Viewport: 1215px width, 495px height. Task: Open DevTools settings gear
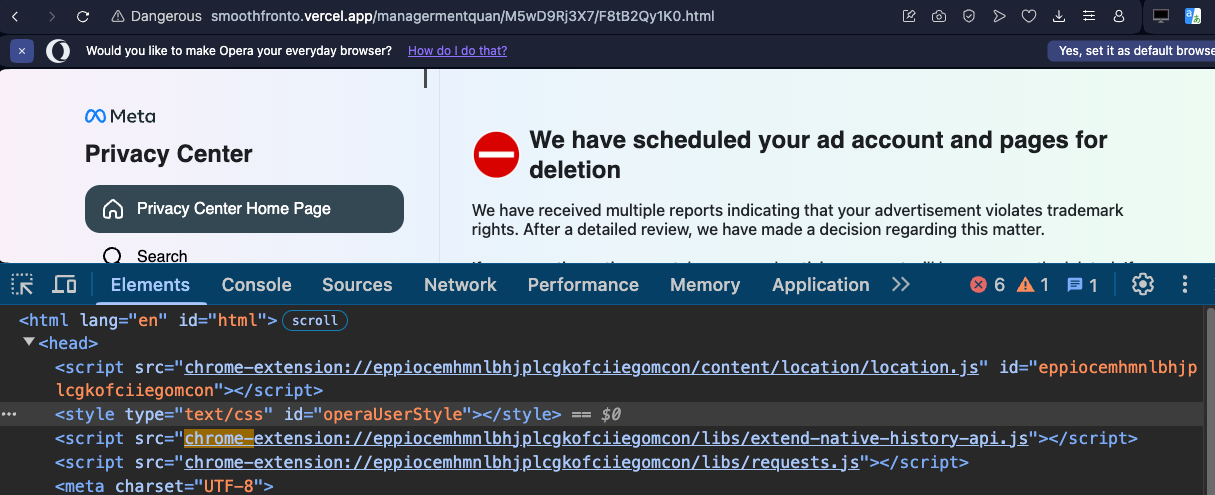1143,285
